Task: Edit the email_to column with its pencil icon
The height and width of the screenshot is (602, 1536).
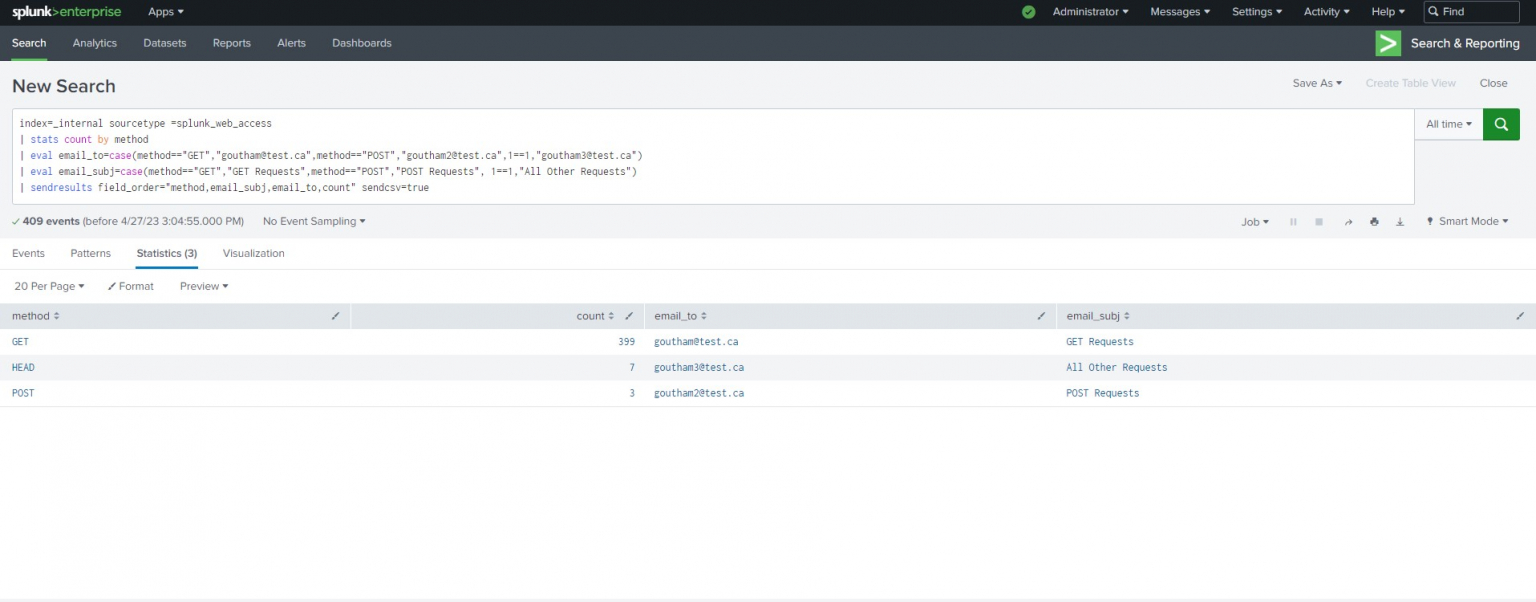Action: pyautogui.click(x=1041, y=316)
